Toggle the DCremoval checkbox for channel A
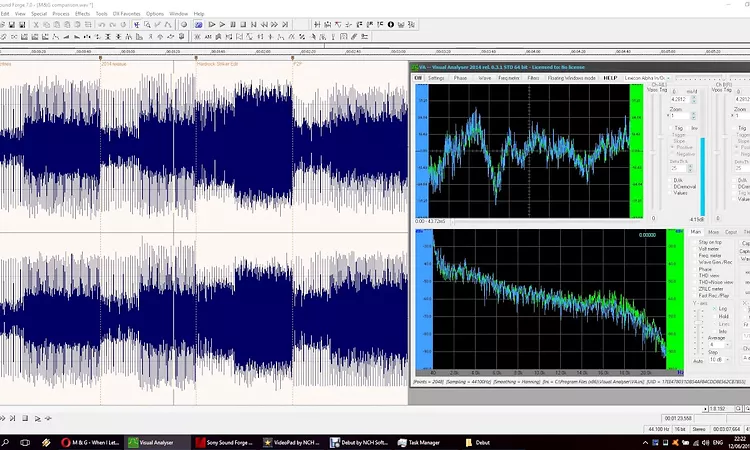The image size is (750, 450). [671, 187]
